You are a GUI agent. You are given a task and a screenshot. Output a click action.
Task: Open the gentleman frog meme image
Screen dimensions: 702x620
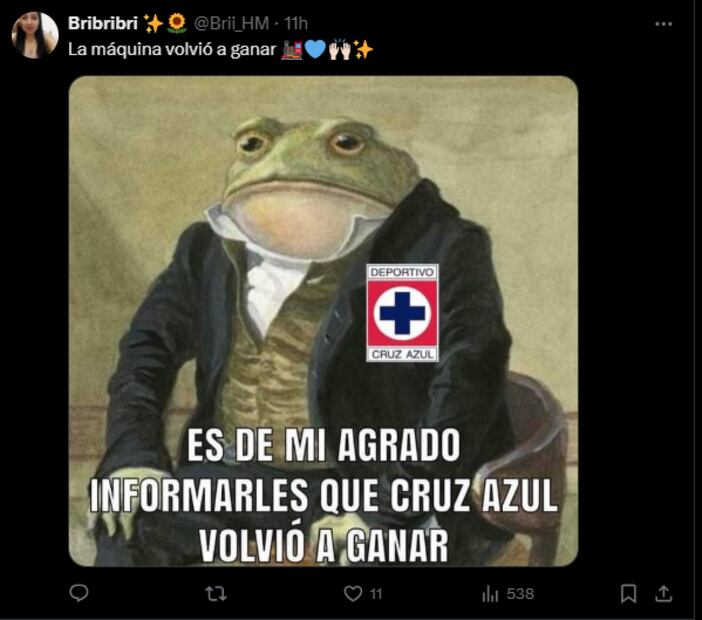[323, 321]
